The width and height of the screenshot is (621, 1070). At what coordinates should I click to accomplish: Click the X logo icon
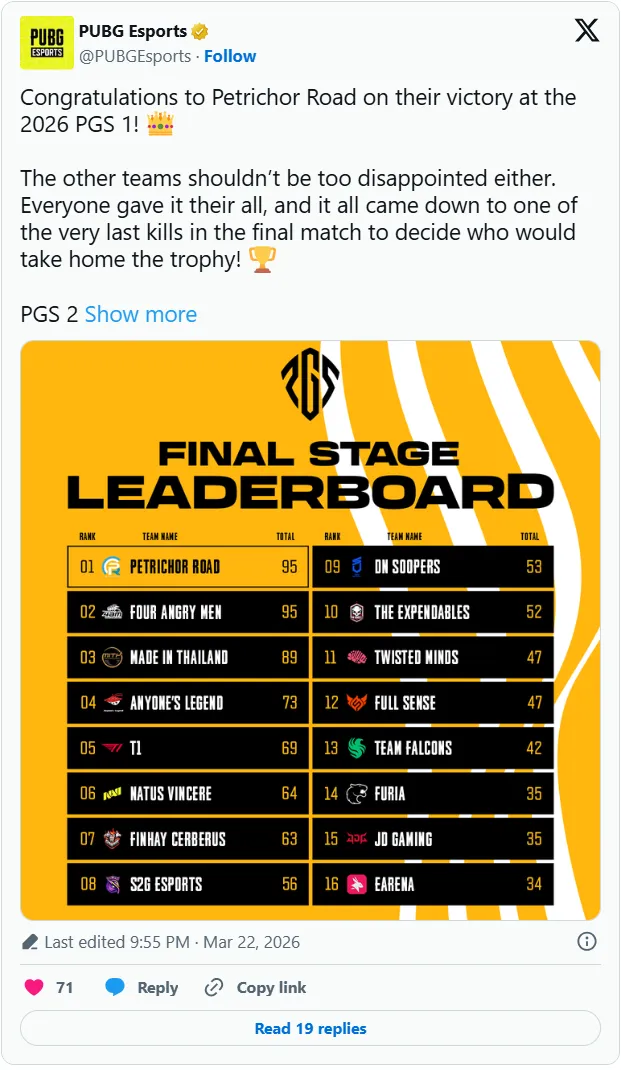tap(587, 31)
